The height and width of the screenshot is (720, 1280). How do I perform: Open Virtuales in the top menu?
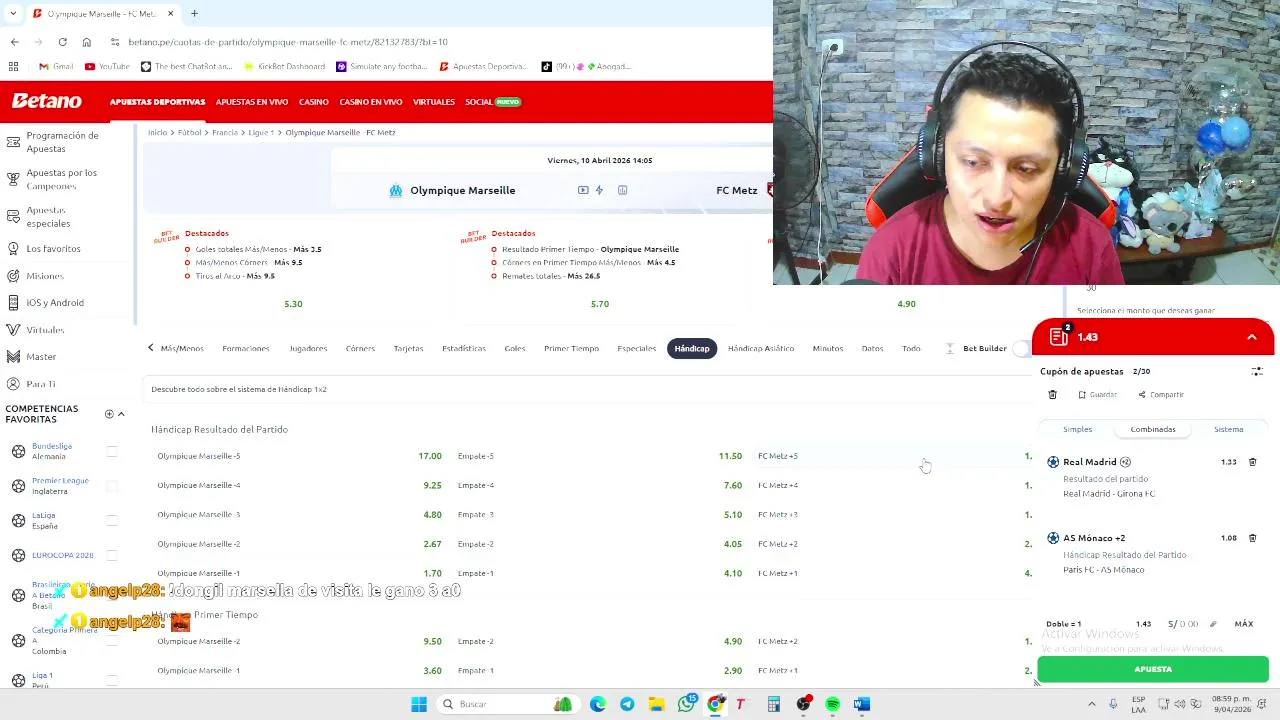[434, 102]
